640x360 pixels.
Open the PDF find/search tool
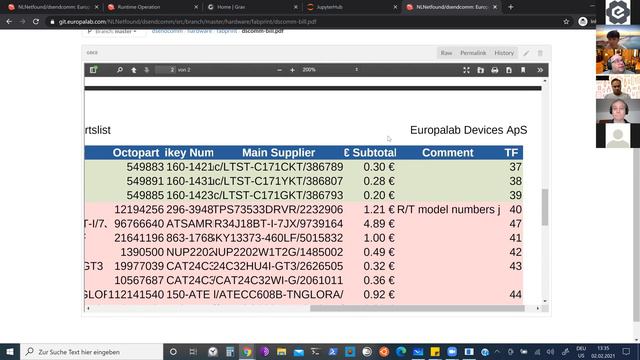click(120, 70)
